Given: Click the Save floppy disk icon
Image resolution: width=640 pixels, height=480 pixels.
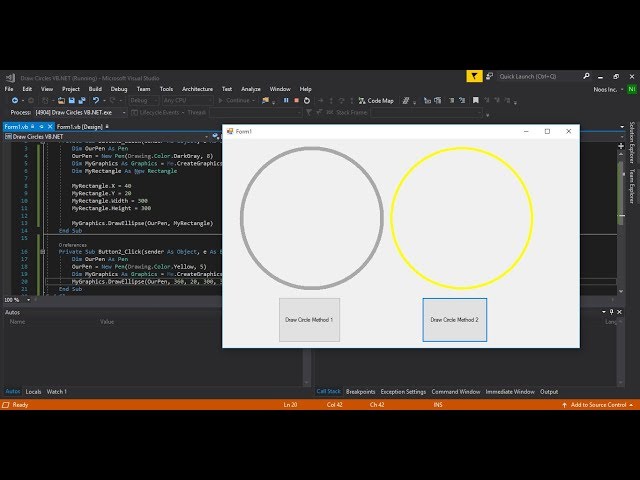Looking at the screenshot, I should (72, 100).
